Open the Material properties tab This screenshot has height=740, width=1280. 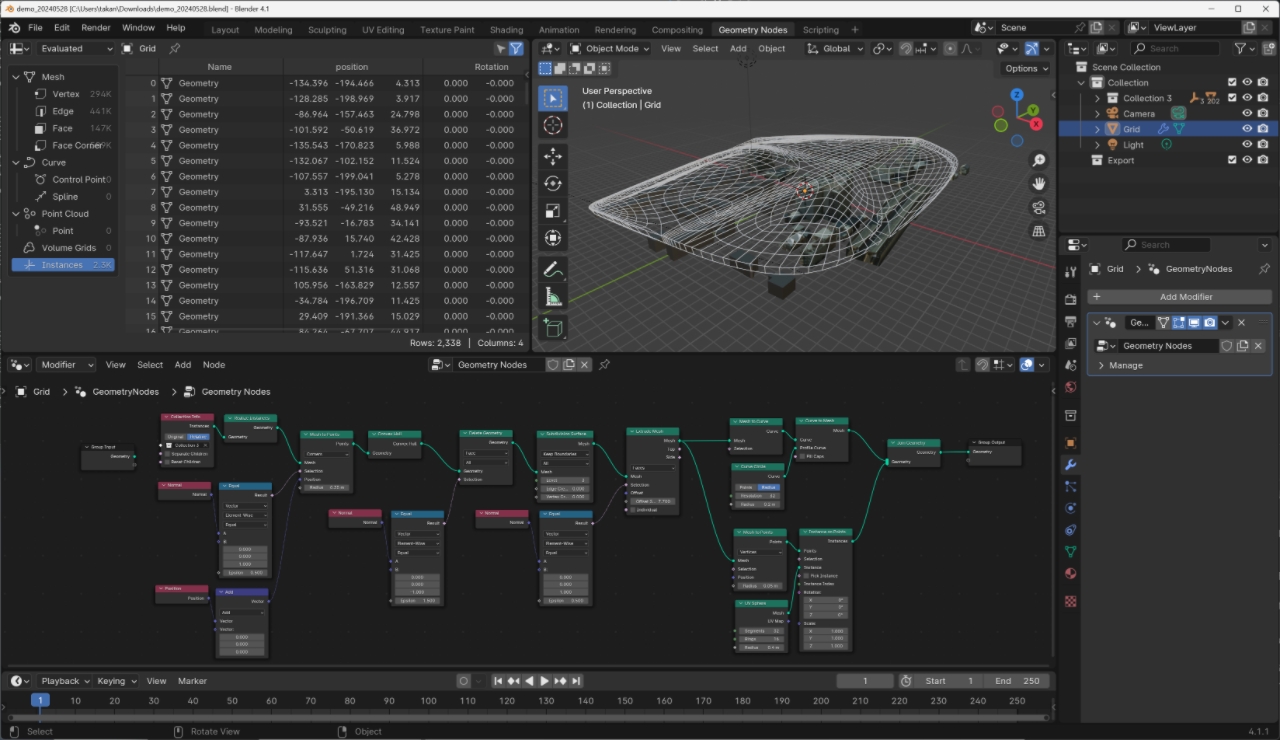(1071, 574)
